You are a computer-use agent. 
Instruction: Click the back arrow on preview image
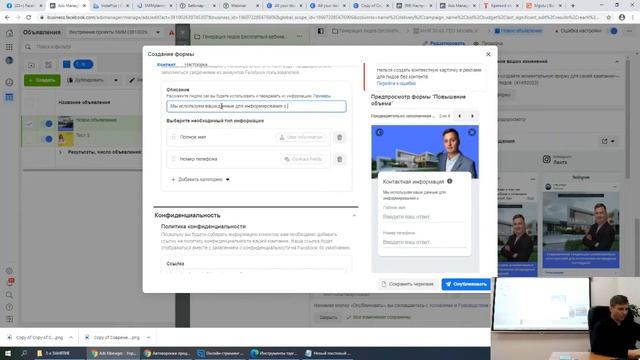379,132
